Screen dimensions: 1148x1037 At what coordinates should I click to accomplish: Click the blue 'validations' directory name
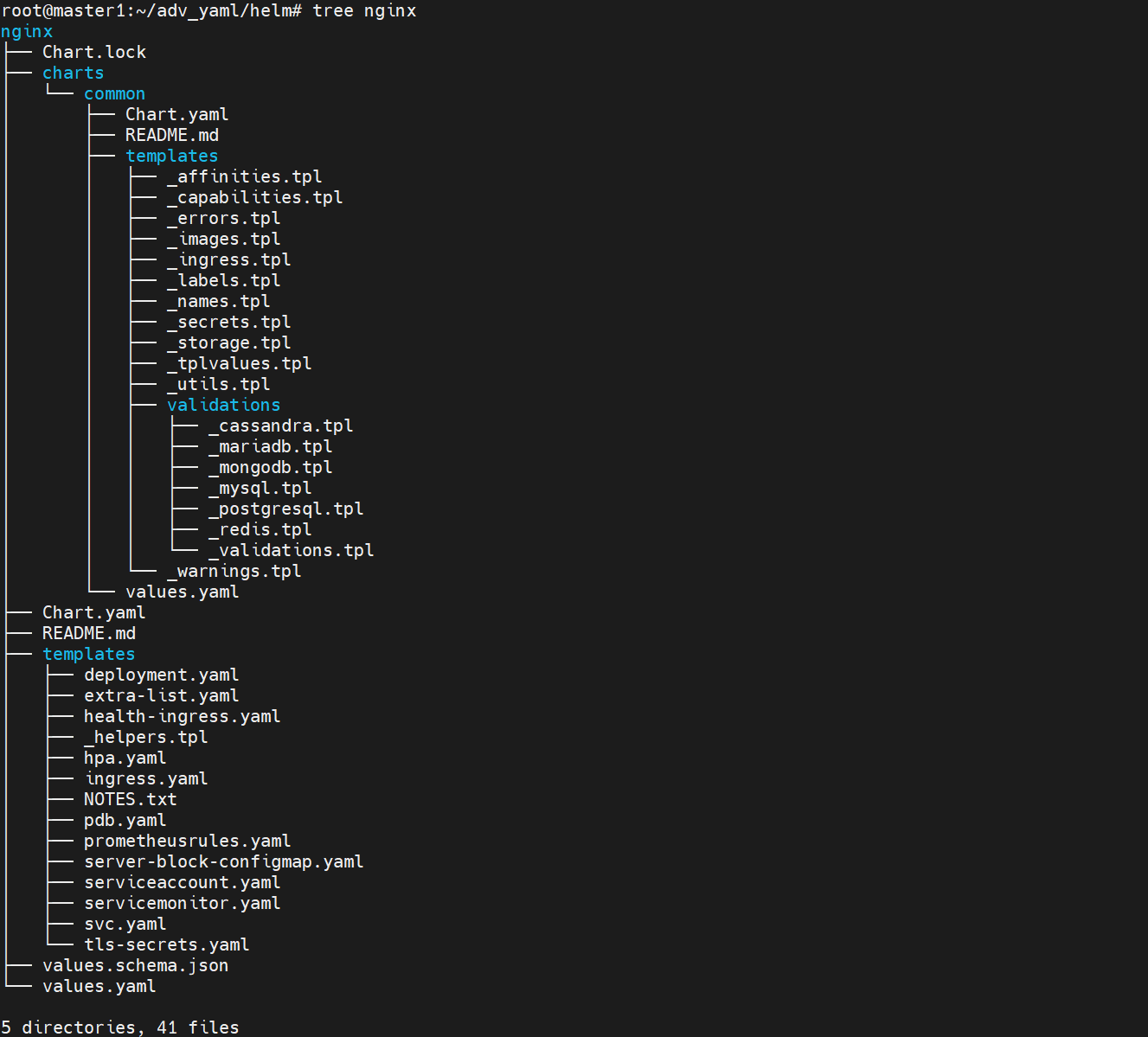coord(223,405)
